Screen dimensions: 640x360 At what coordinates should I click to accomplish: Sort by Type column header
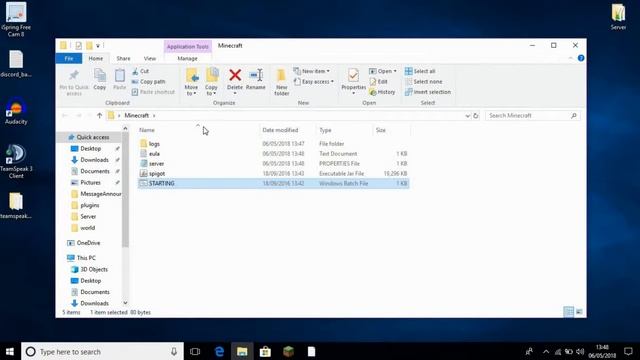click(325, 130)
